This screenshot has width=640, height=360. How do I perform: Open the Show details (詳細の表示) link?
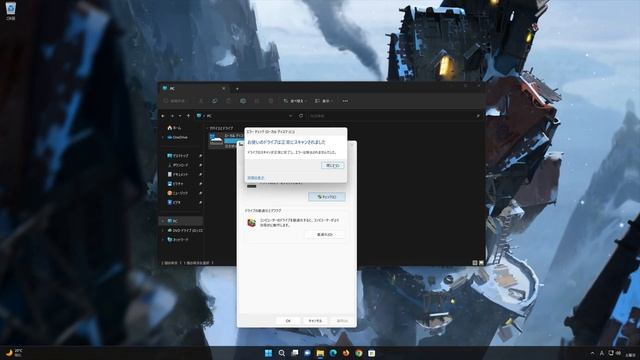256,178
